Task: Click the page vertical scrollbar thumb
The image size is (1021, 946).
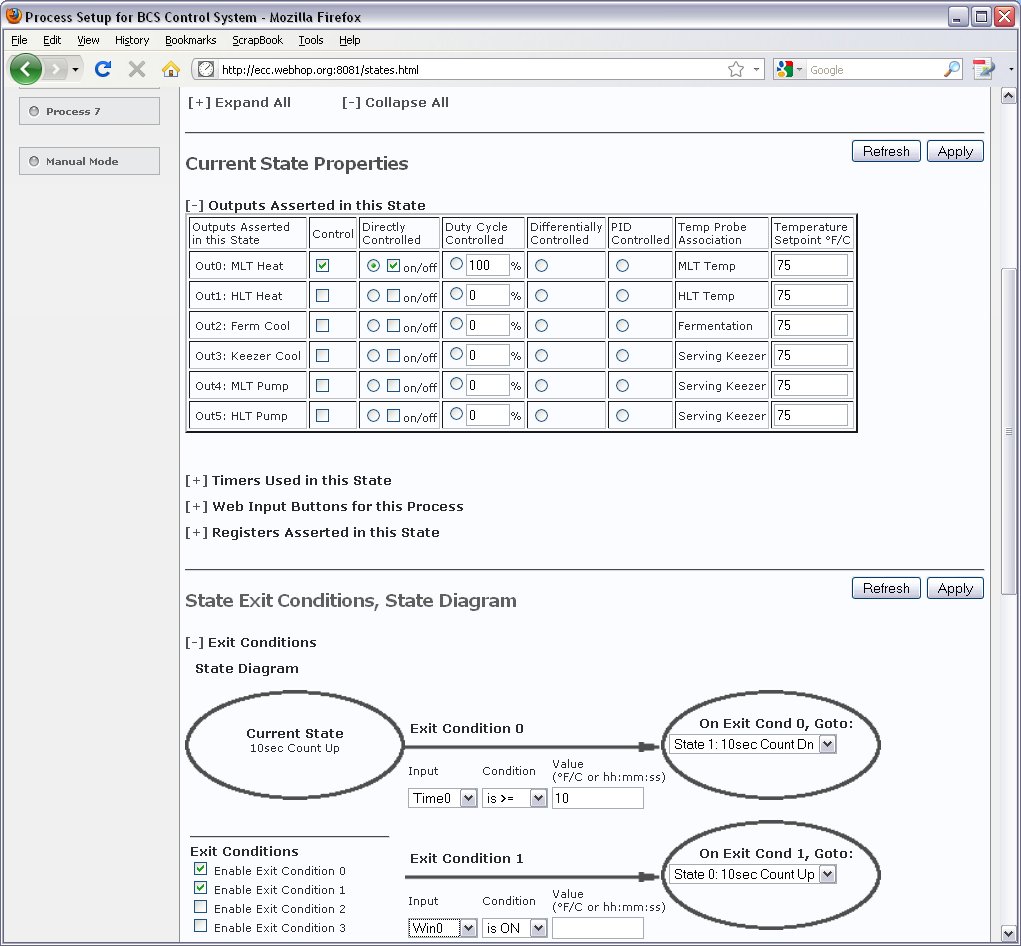Action: pos(1008,431)
